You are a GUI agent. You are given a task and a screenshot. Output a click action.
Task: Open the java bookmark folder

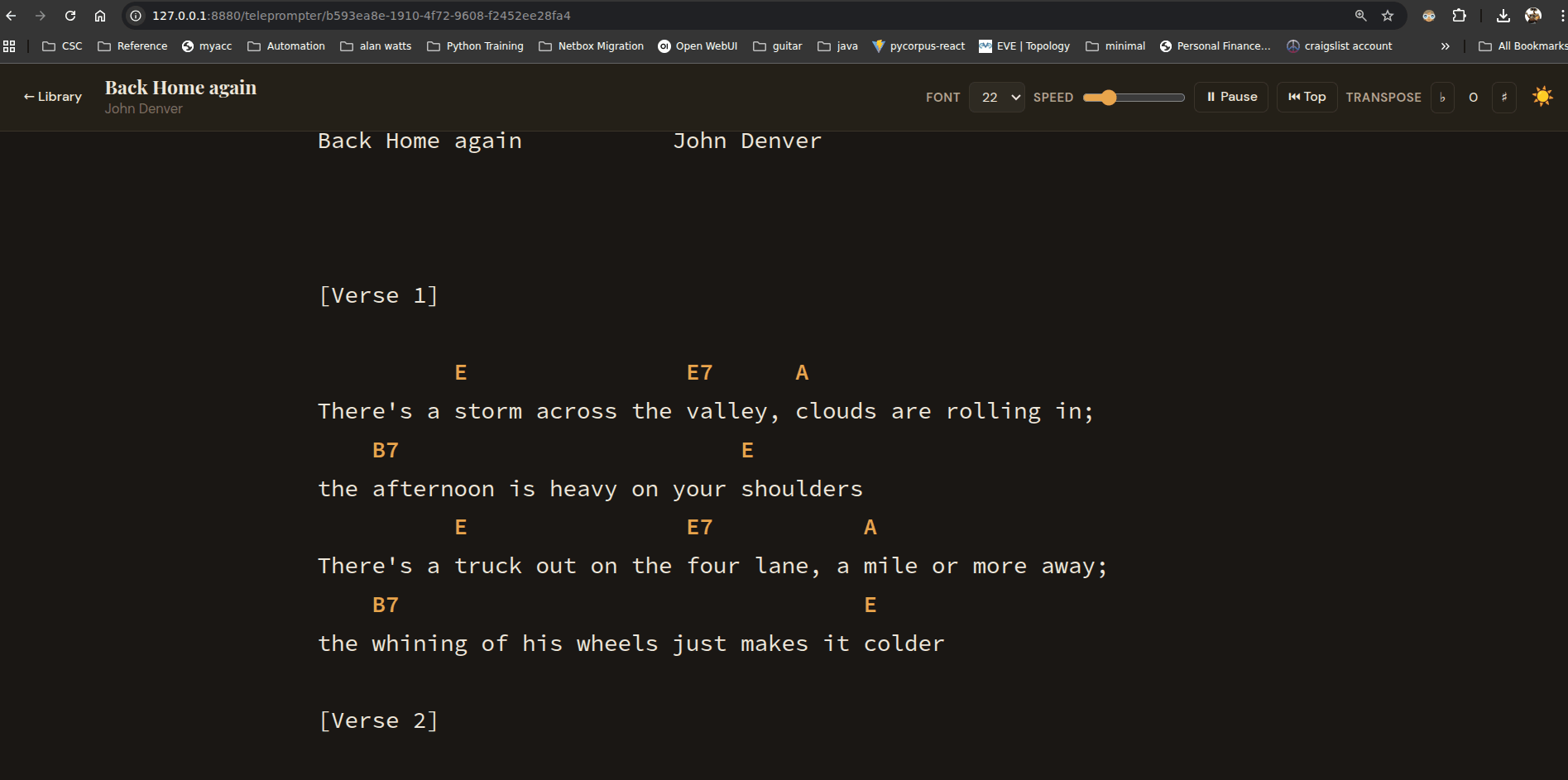(837, 46)
